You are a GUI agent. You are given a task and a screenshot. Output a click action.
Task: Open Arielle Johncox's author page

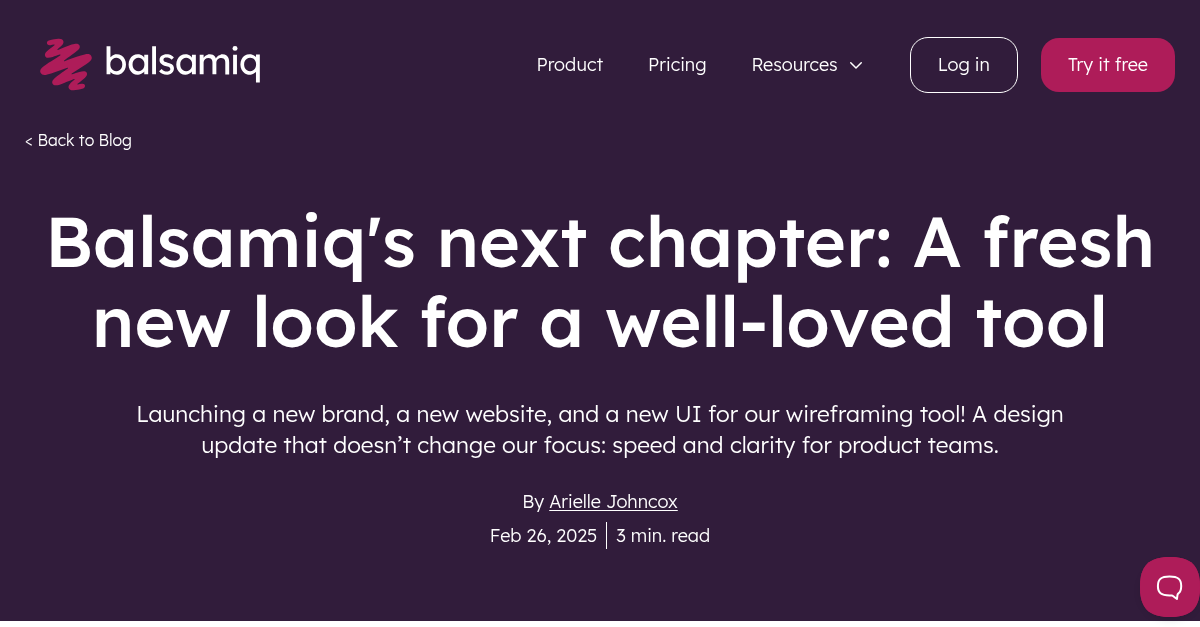point(613,501)
